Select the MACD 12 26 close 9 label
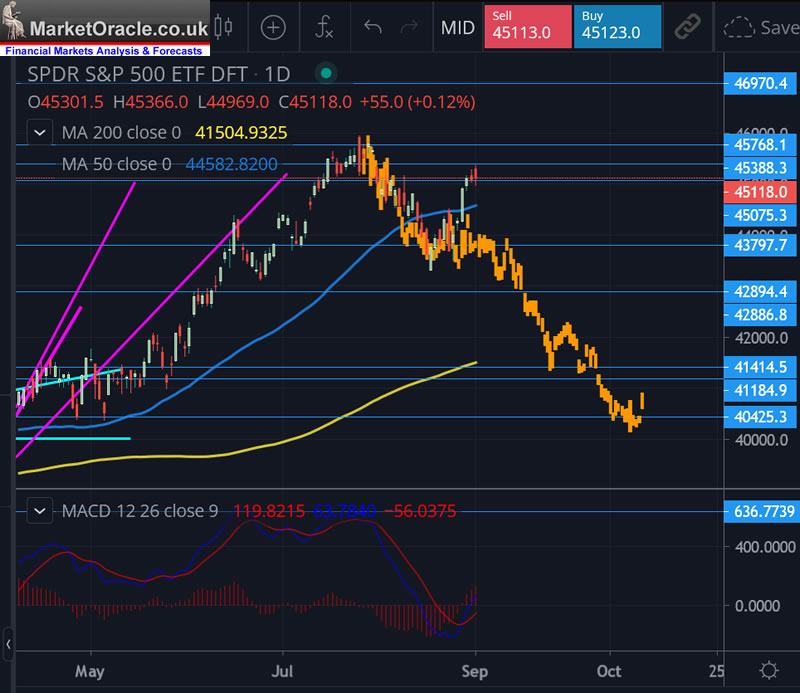 [x=139, y=511]
